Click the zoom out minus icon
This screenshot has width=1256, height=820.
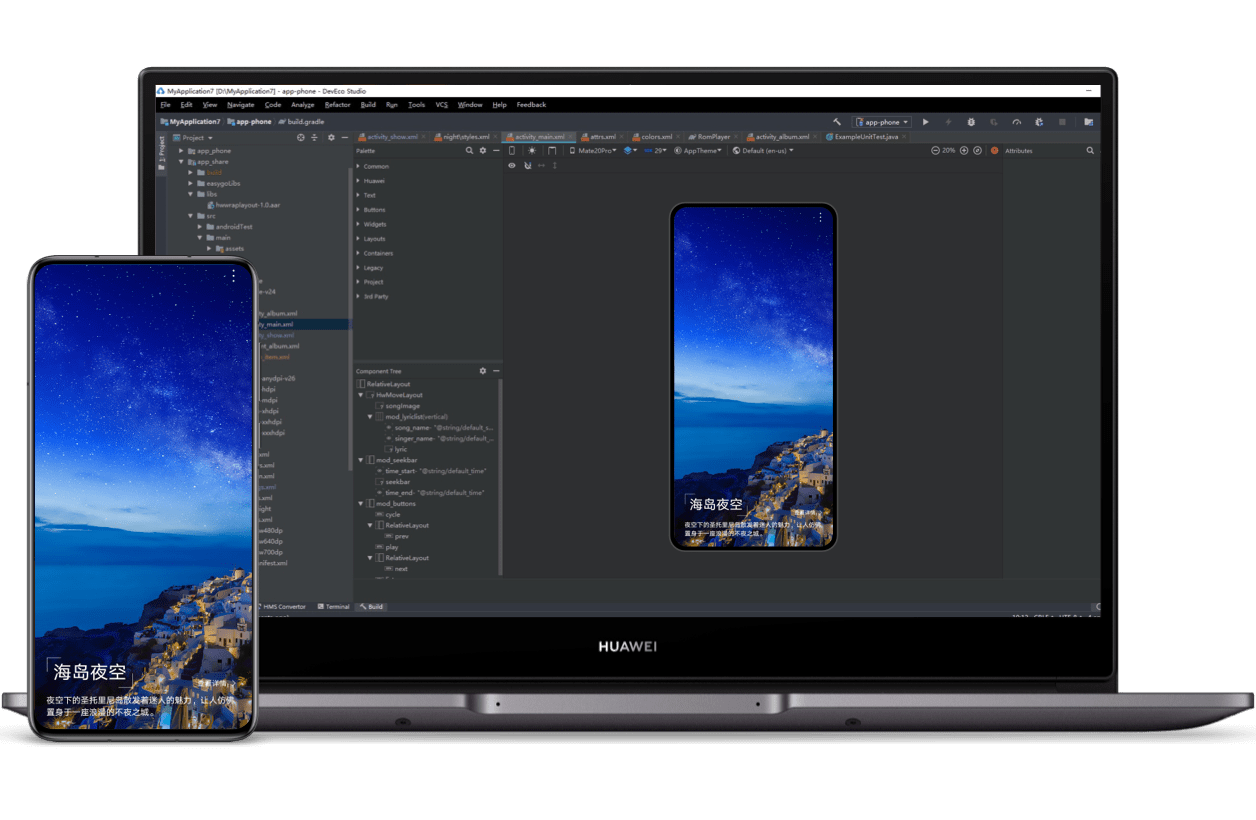click(x=936, y=151)
